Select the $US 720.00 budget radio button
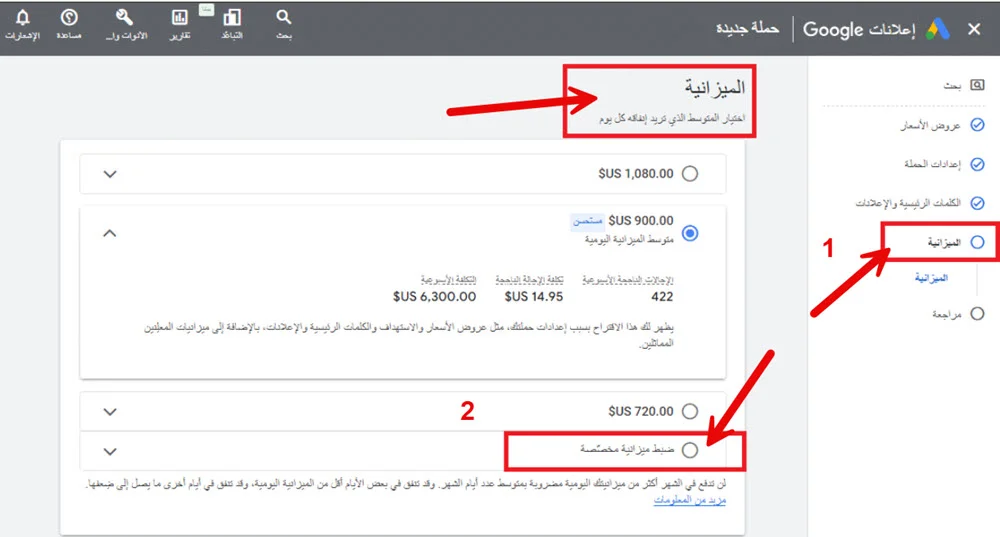The image size is (1000, 537). [x=690, y=411]
